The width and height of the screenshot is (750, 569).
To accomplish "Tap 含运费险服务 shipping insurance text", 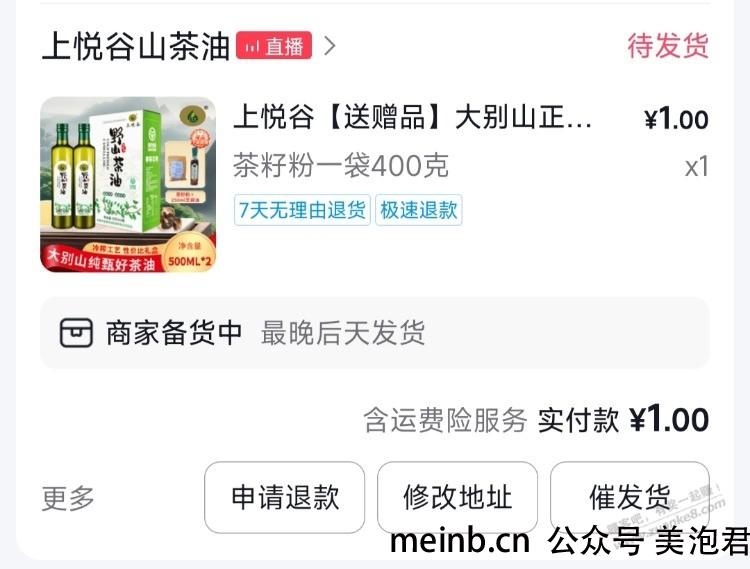I will (445, 420).
